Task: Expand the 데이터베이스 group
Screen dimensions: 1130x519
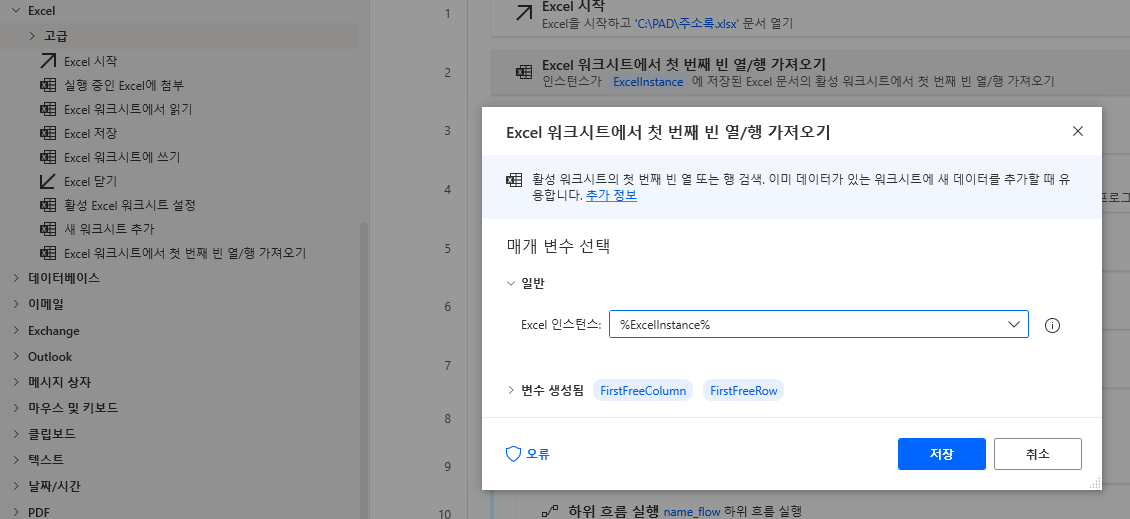Action: (16, 278)
